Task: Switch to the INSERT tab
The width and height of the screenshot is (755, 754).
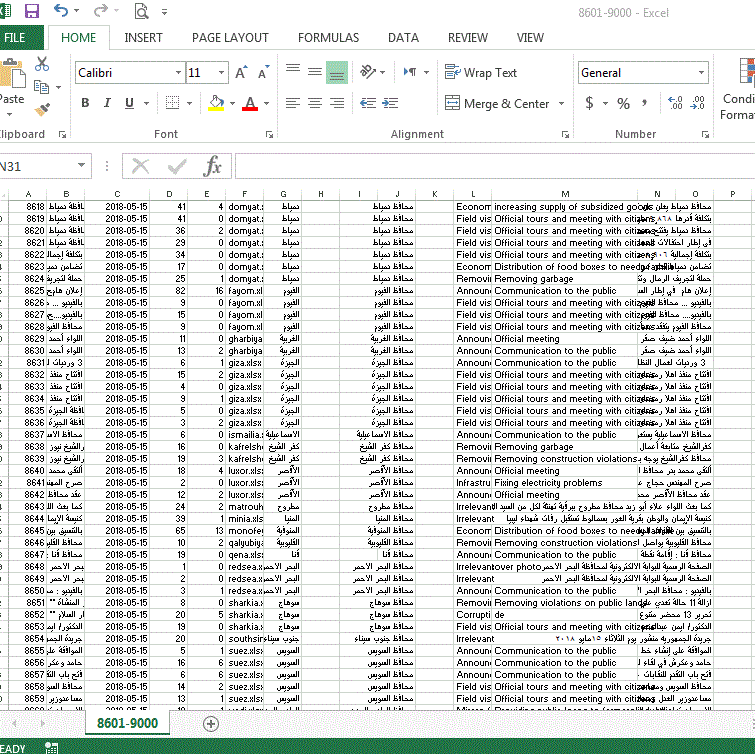Action: 143,38
